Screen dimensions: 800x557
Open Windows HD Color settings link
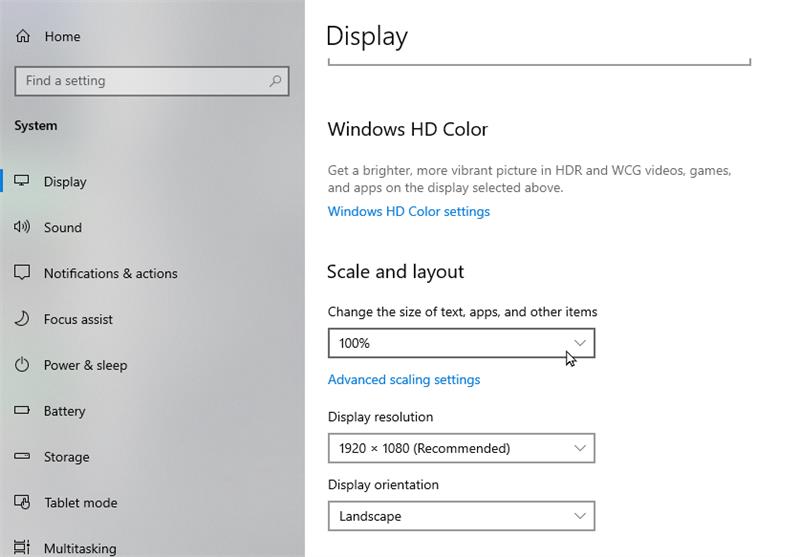[x=408, y=211]
